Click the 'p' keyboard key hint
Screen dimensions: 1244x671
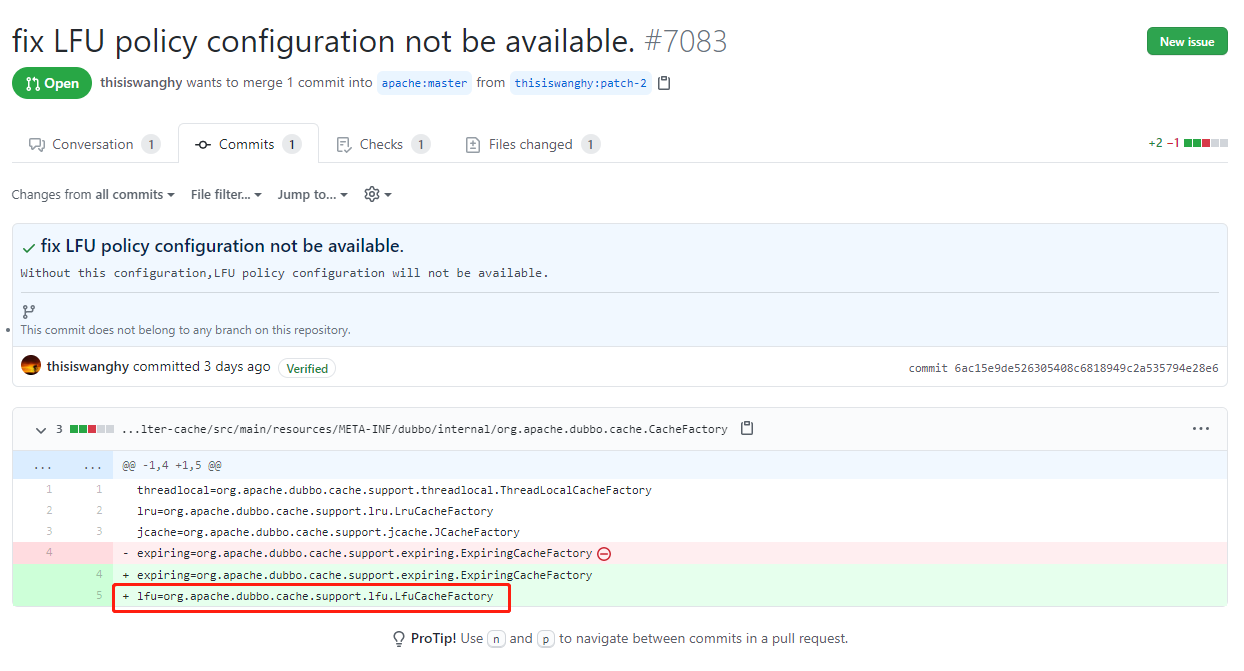point(546,639)
